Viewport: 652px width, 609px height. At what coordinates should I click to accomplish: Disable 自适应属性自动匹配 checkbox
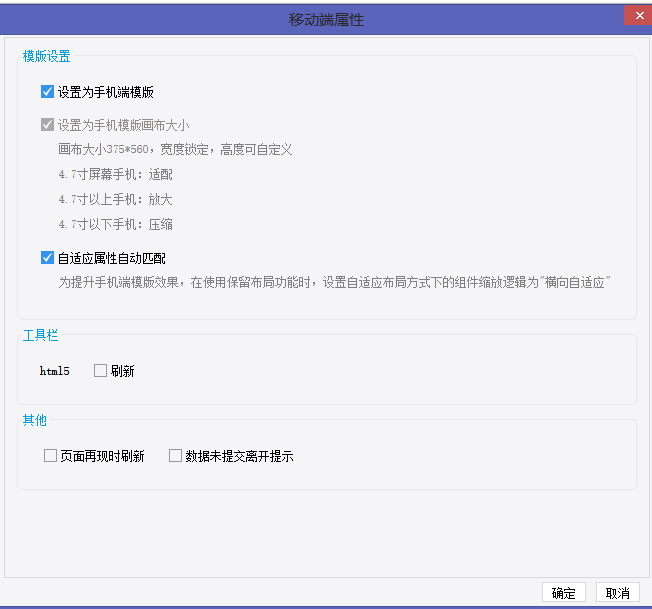[x=47, y=258]
